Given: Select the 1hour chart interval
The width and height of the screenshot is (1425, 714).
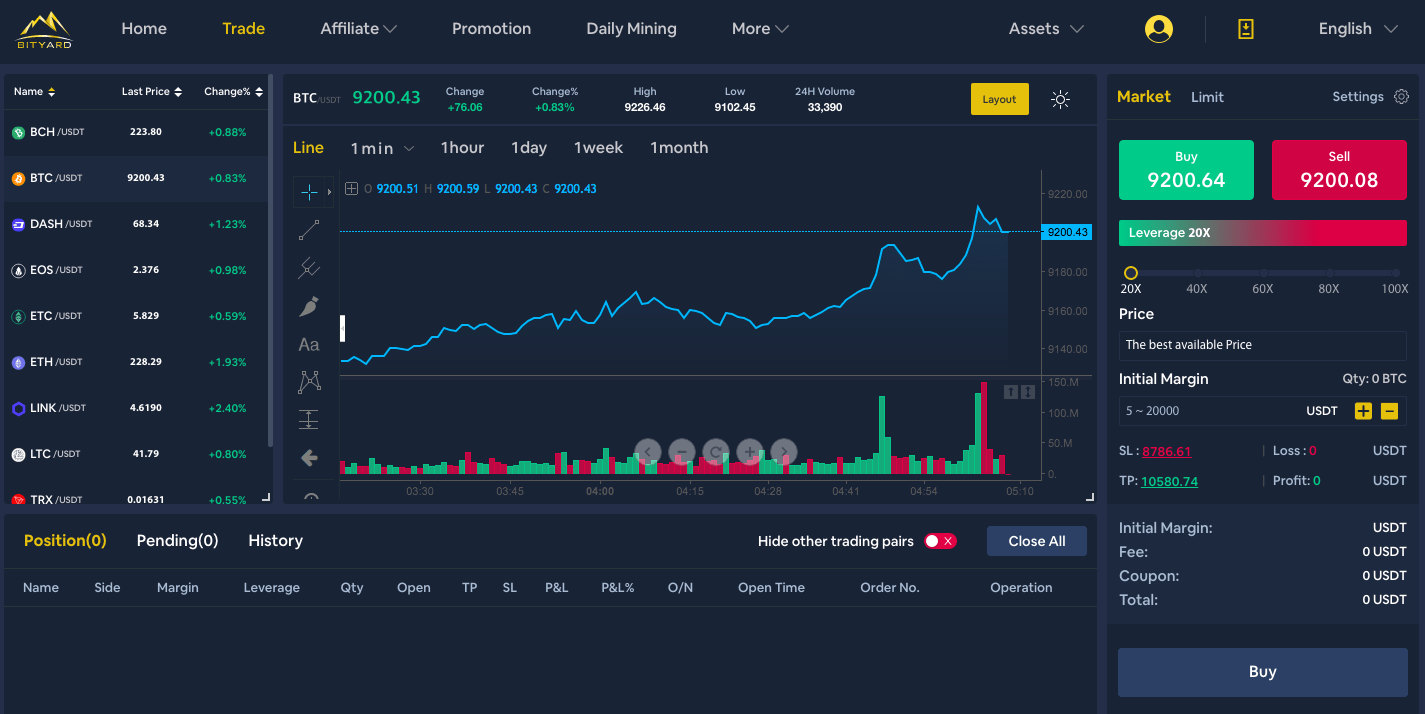Looking at the screenshot, I should pyautogui.click(x=462, y=148).
